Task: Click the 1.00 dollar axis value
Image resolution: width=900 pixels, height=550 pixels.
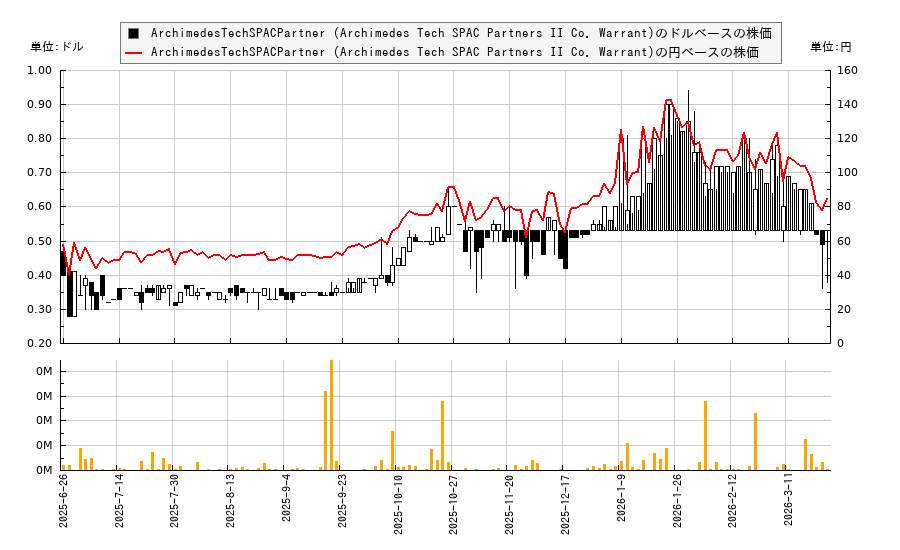Action: tap(40, 70)
